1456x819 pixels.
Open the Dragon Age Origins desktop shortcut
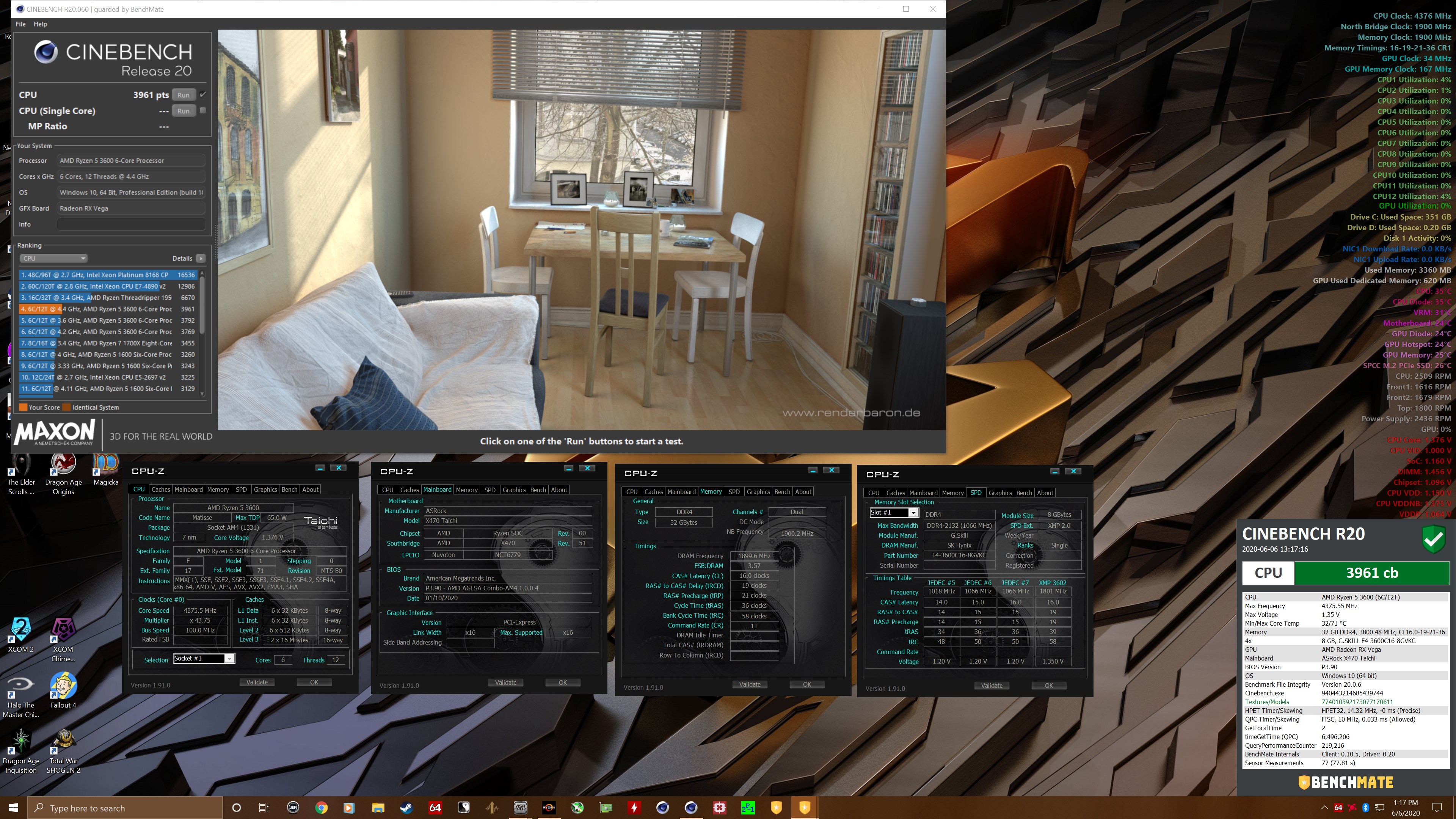(63, 473)
